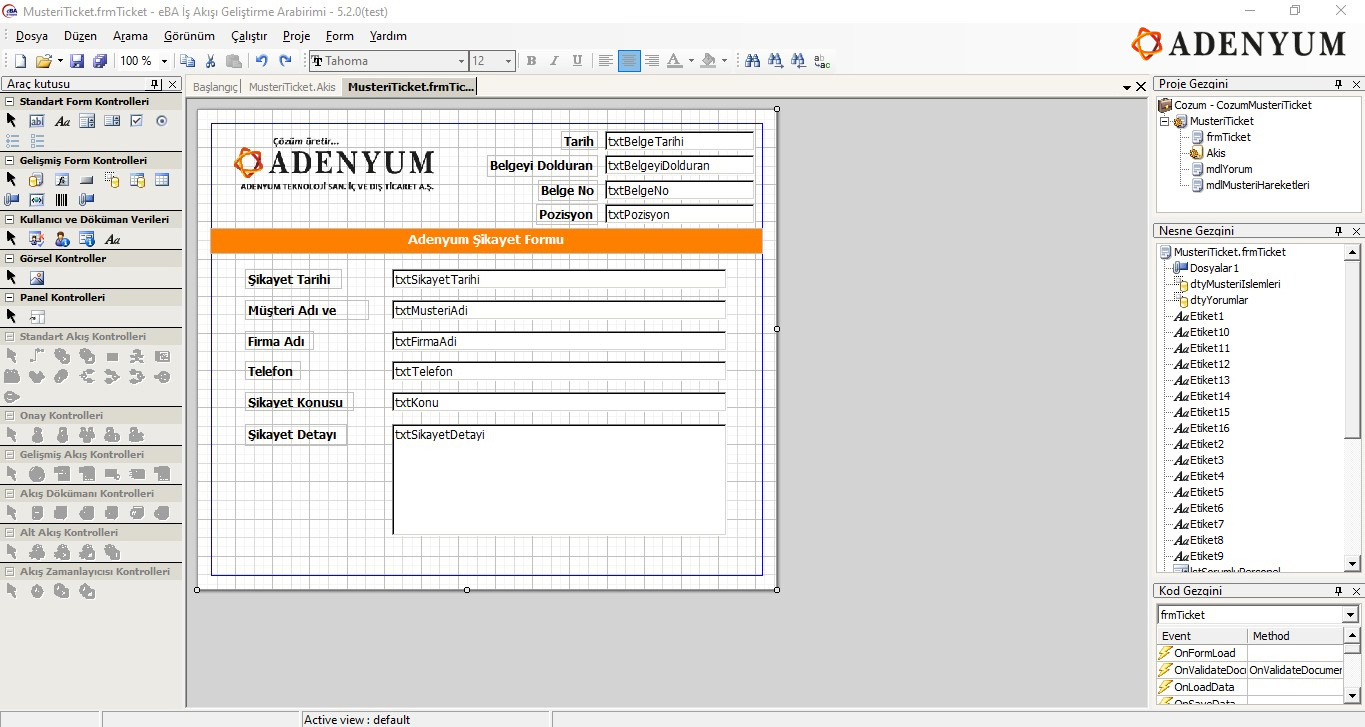Select the Aa label control in Standart Form Kontrolleri
1365x727 pixels.
click(62, 121)
